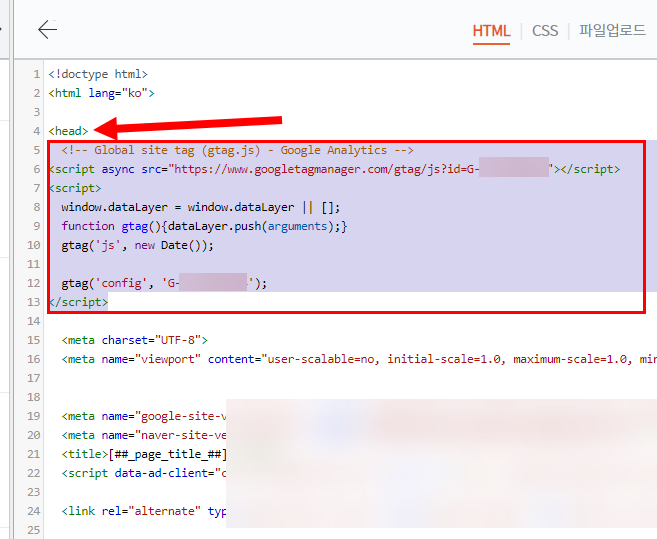Open the CSS tab
Viewport: 657px width, 539px height.
(545, 31)
